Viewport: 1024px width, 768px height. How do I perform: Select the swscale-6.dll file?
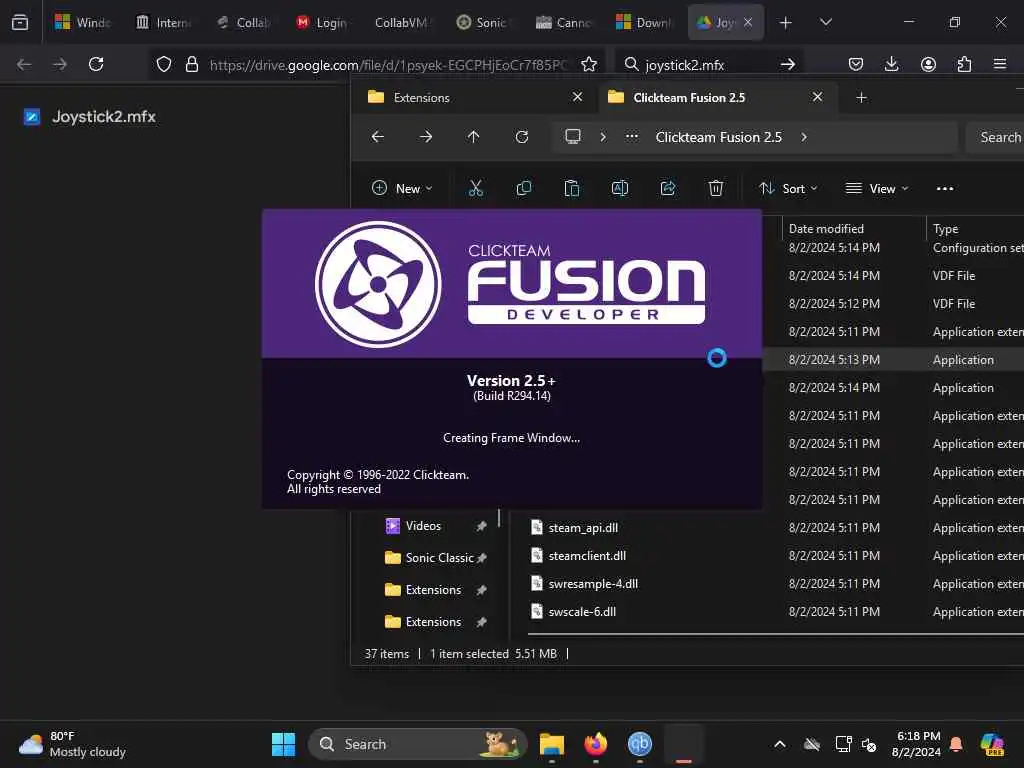[582, 612]
